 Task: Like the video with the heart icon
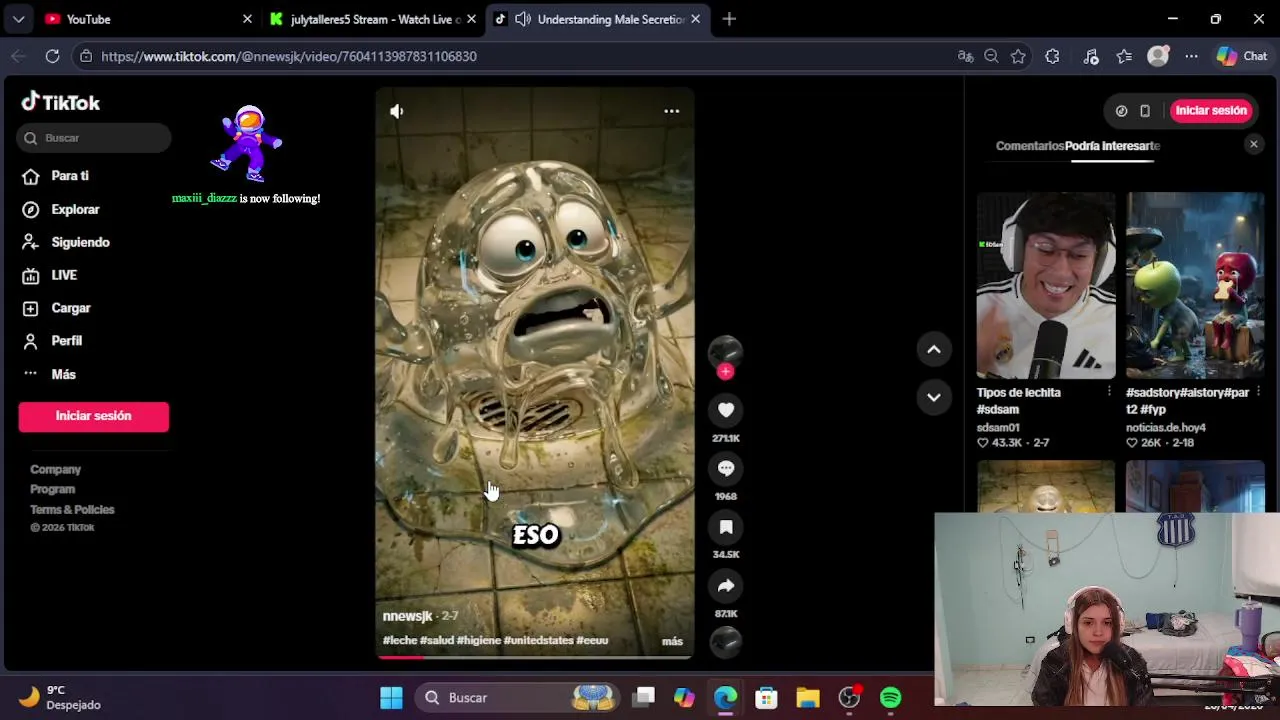tap(726, 410)
